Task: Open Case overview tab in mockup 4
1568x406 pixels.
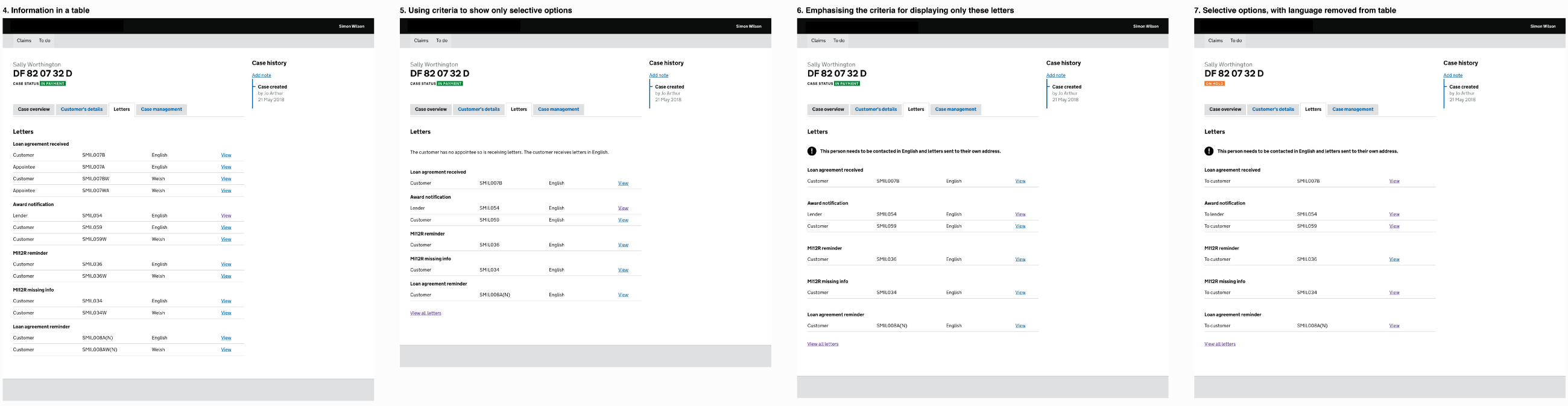Action: (x=34, y=110)
